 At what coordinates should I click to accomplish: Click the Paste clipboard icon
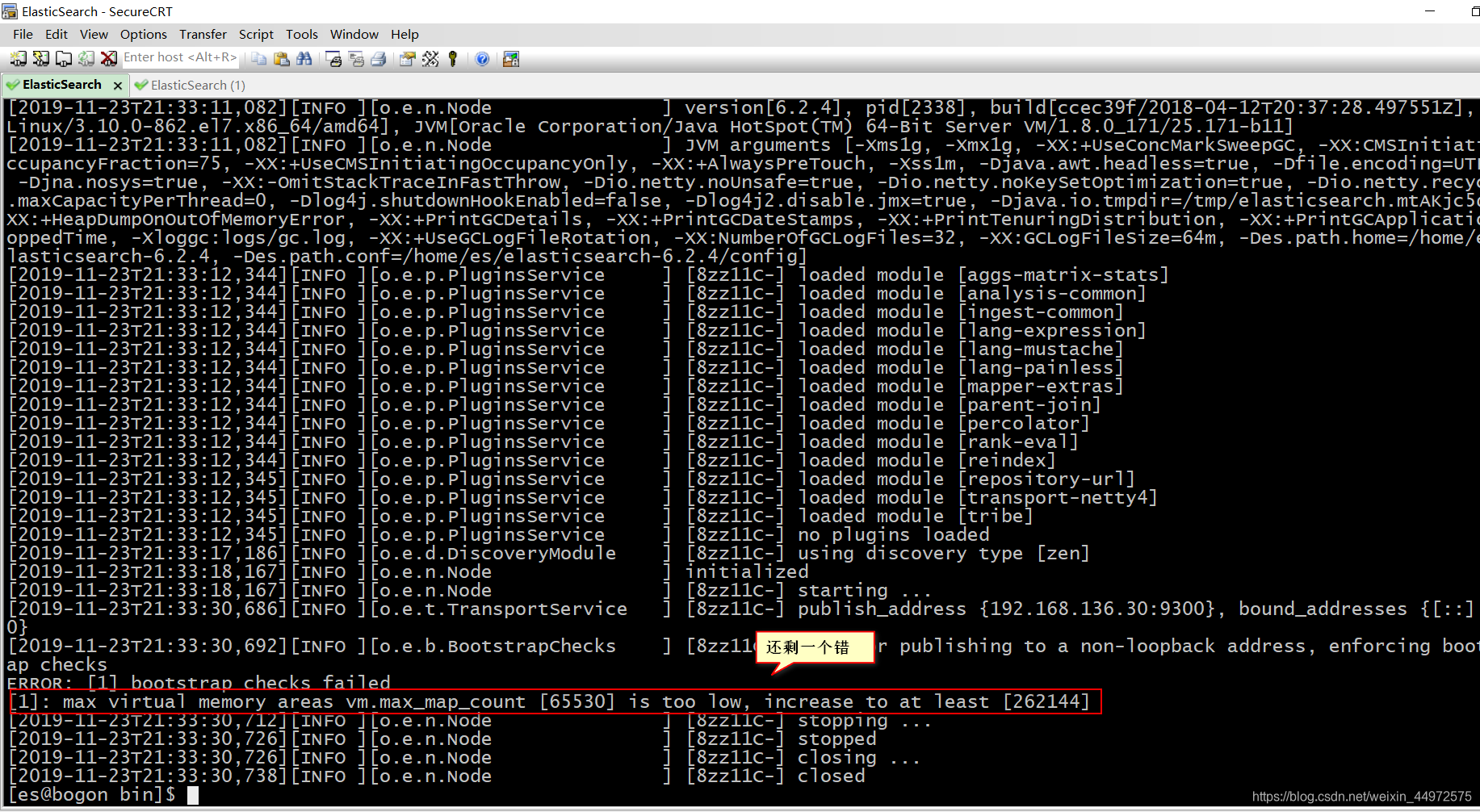tap(282, 59)
